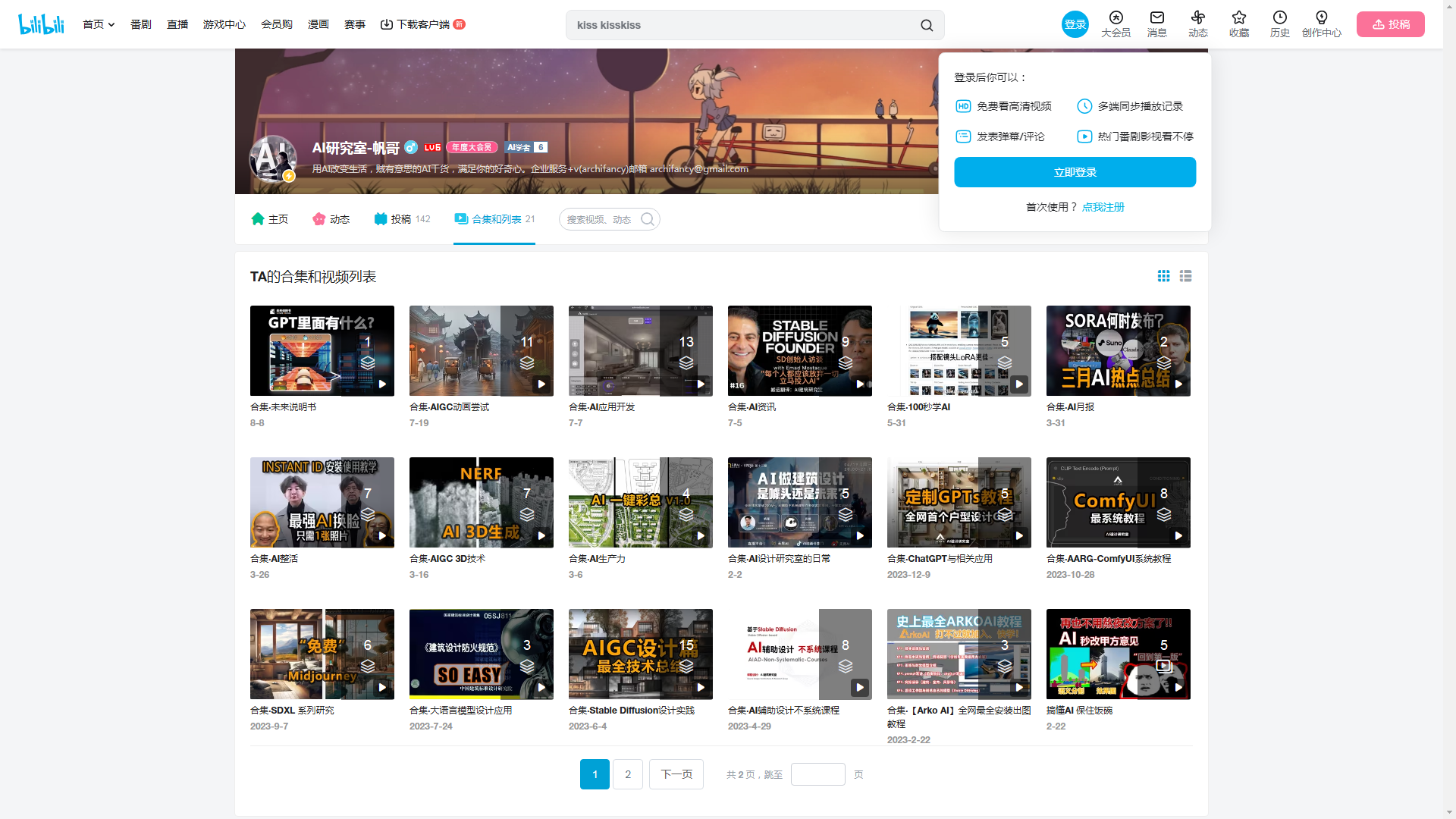Image resolution: width=1456 pixels, height=819 pixels.
Task: Click current page 1 button
Action: click(595, 774)
